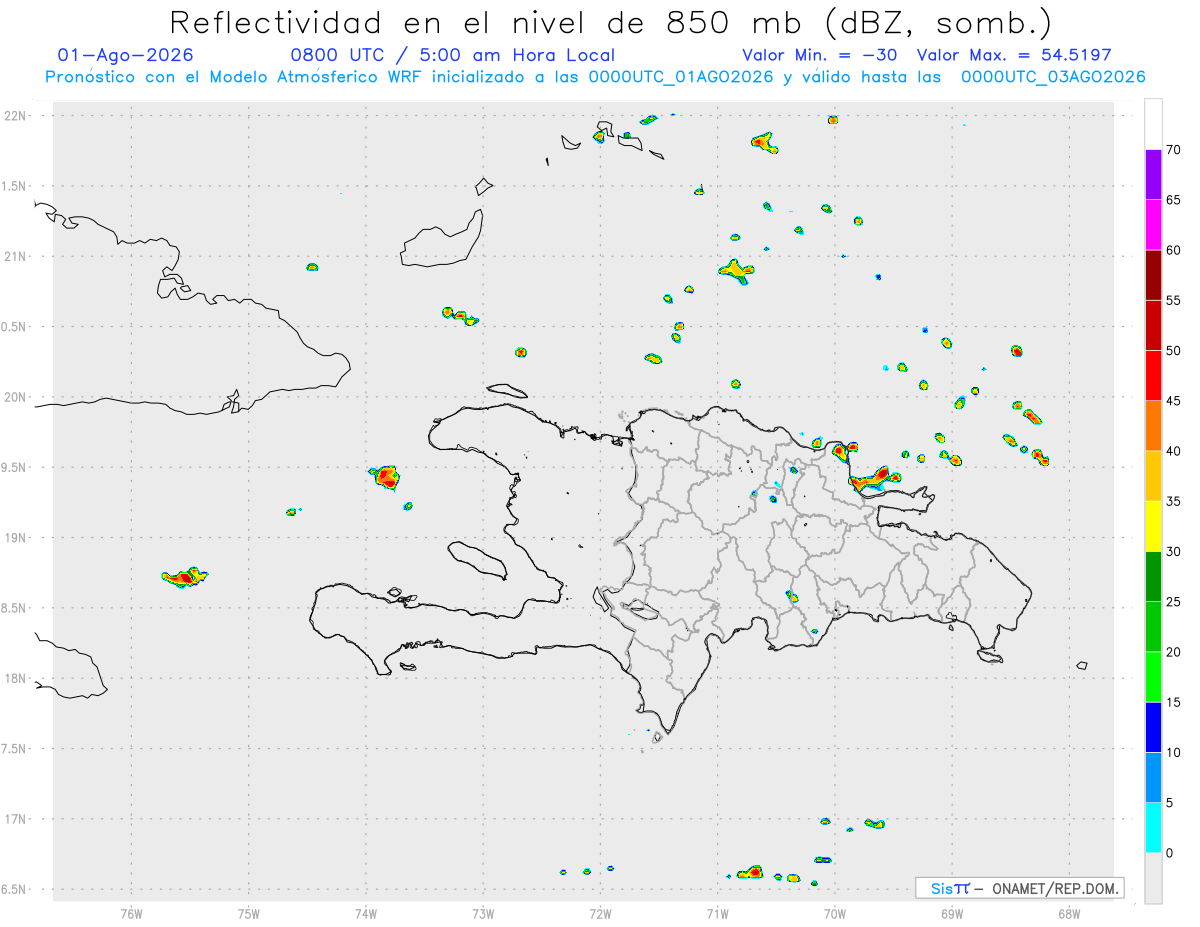
Task: Pick the orange 40–45 dBZ legend band
Action: point(1153,426)
